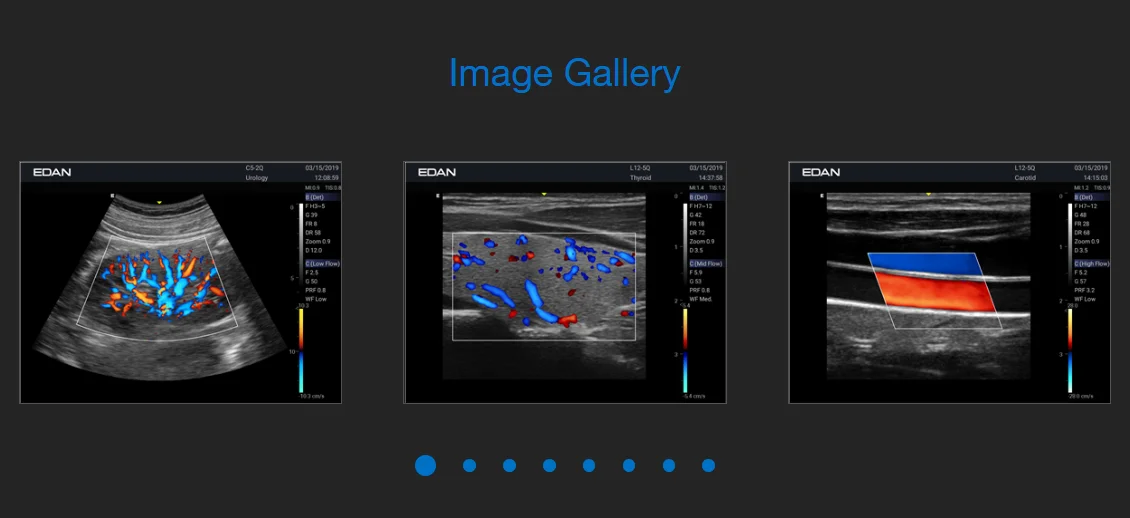Click the EDAN logo on the Thyroid image
Image resolution: width=1130 pixels, height=518 pixels.
point(437,172)
